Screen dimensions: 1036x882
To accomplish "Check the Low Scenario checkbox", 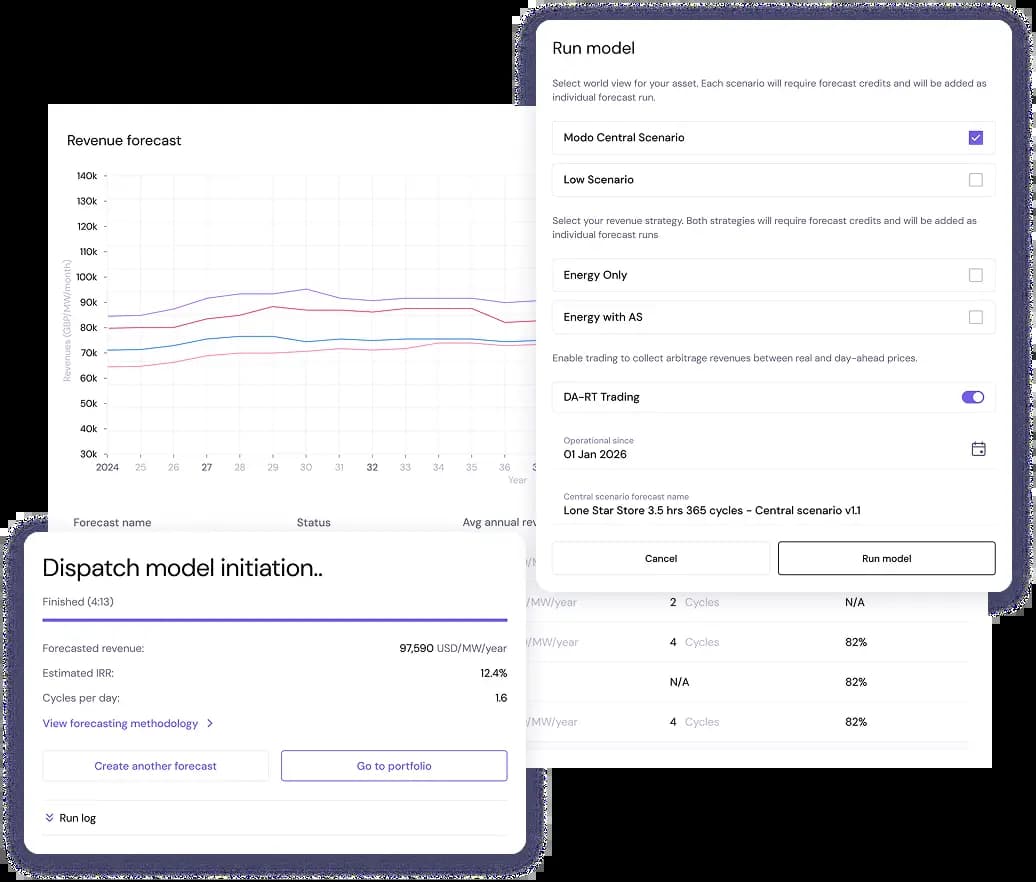I will 975,180.
